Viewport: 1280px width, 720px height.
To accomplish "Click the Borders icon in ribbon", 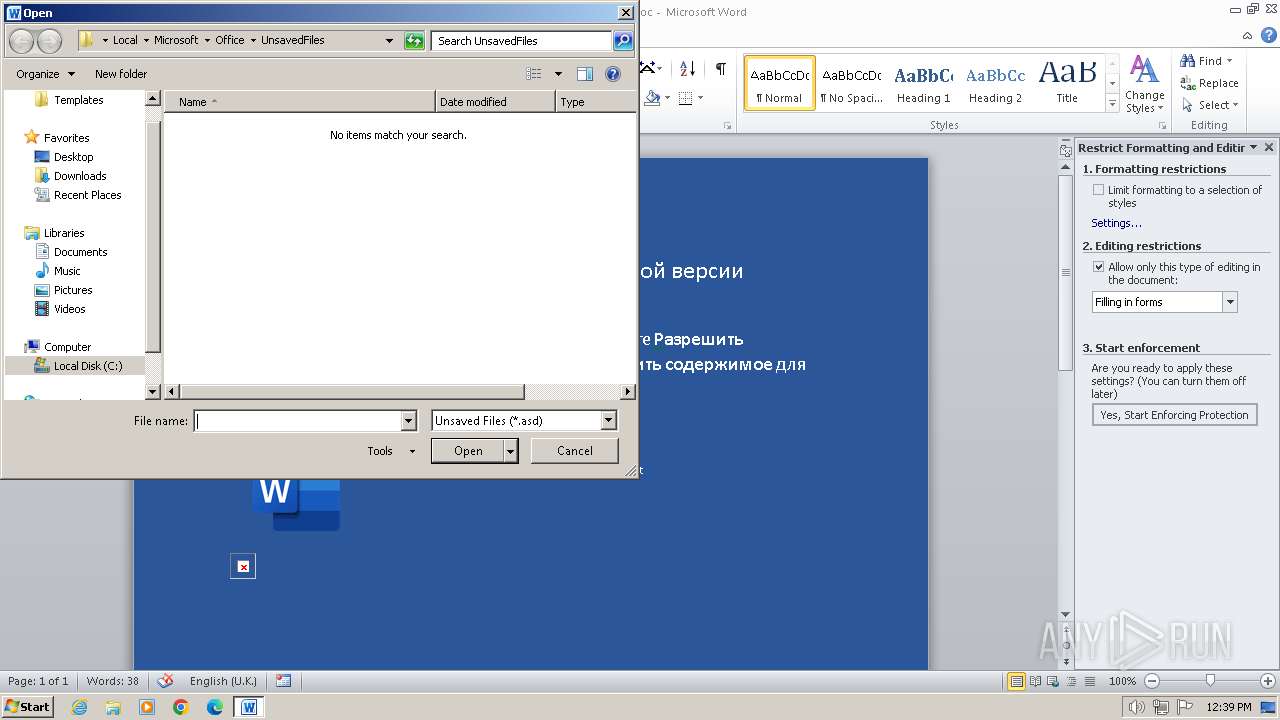I will pos(686,98).
